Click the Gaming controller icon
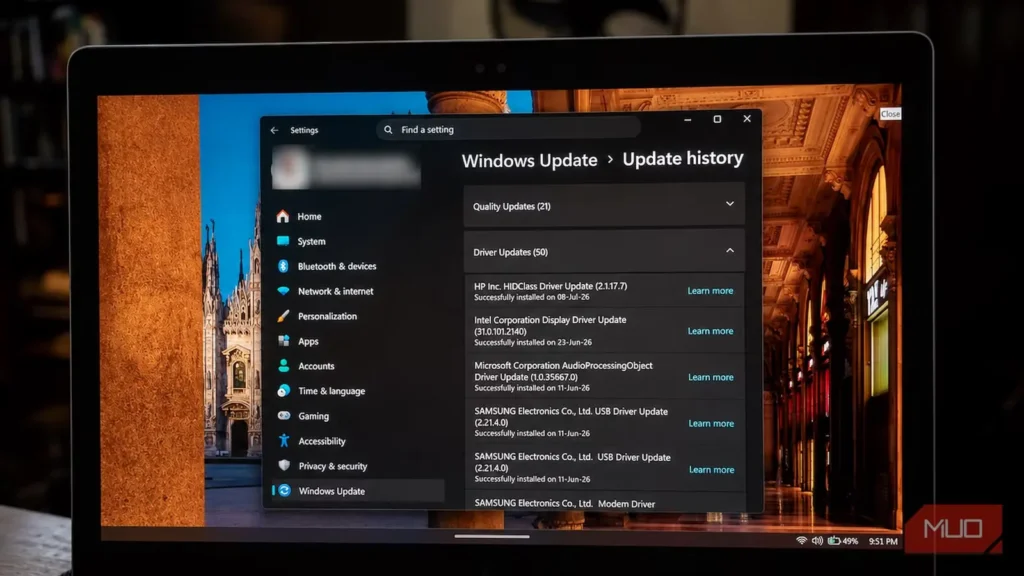Image resolution: width=1024 pixels, height=576 pixels. pyautogui.click(x=283, y=415)
